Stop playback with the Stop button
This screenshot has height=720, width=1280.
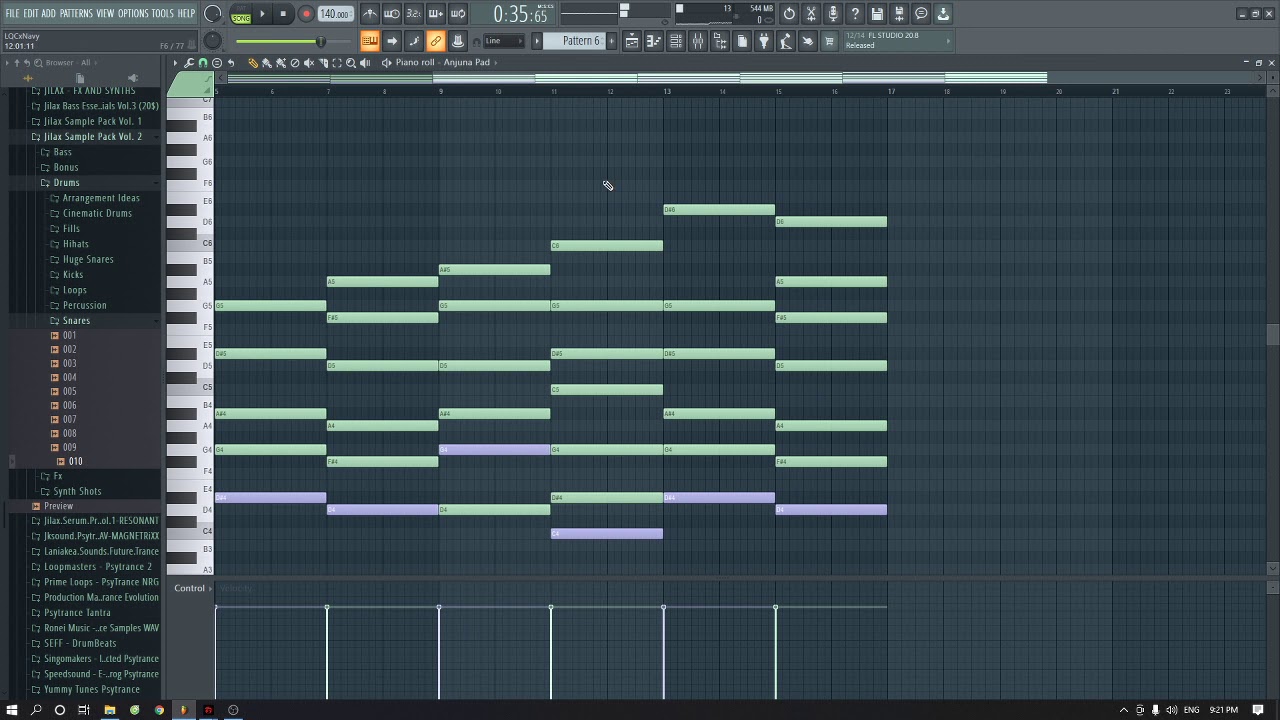point(283,14)
